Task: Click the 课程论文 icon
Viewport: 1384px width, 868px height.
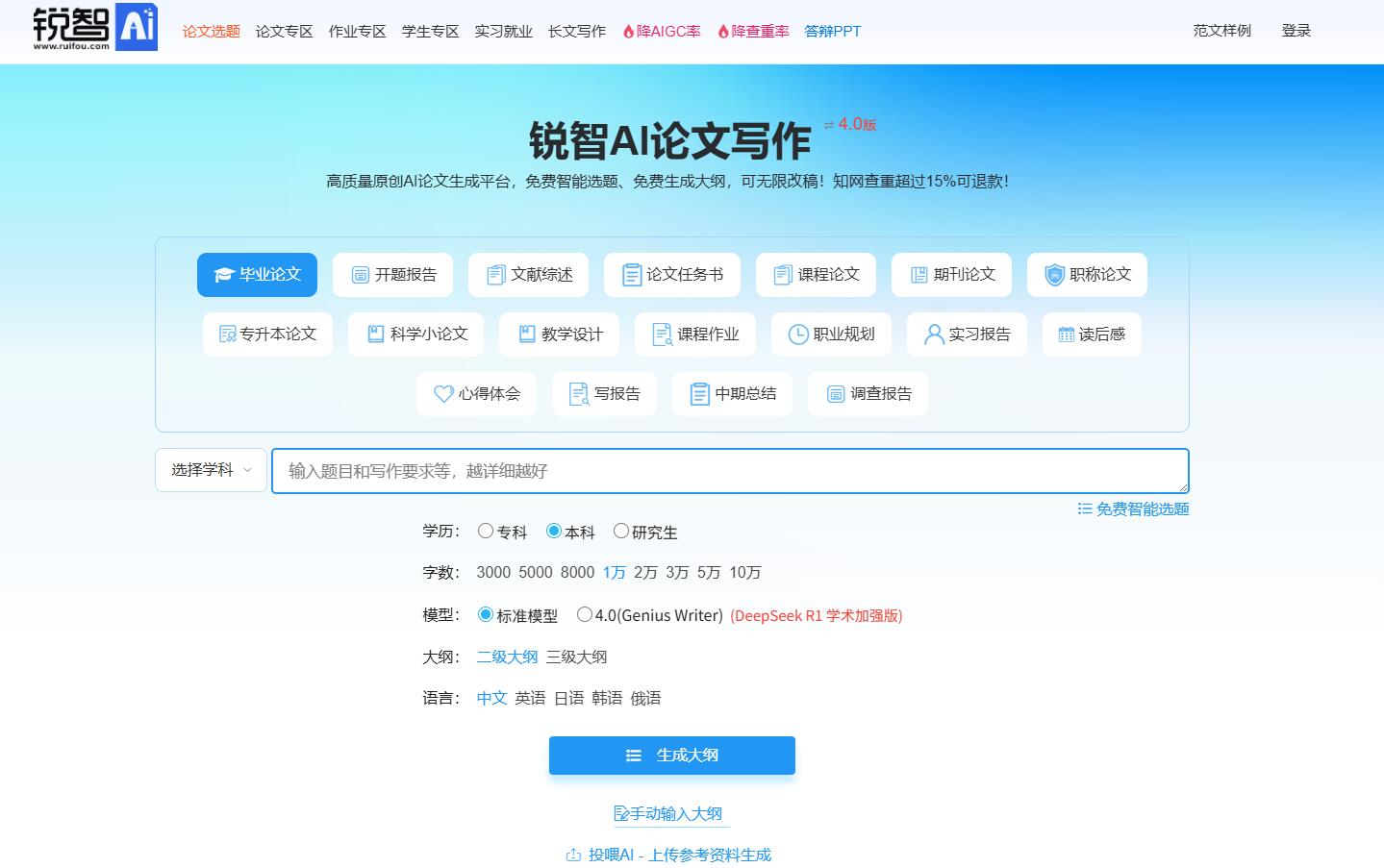Action: 784,275
